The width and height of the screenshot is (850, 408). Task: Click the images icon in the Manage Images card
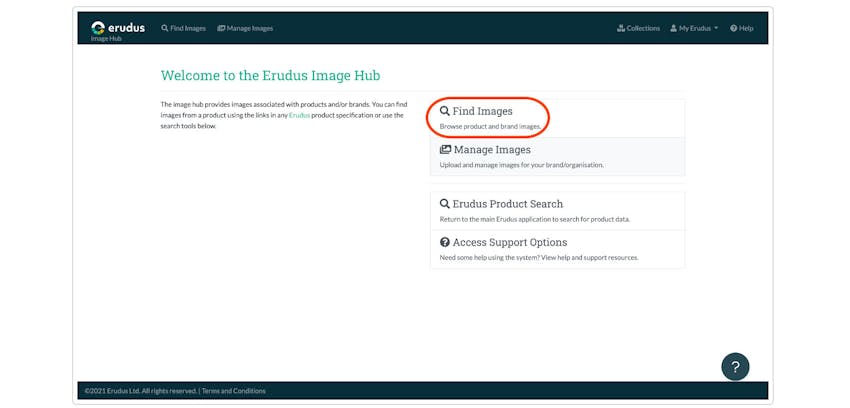(x=445, y=150)
